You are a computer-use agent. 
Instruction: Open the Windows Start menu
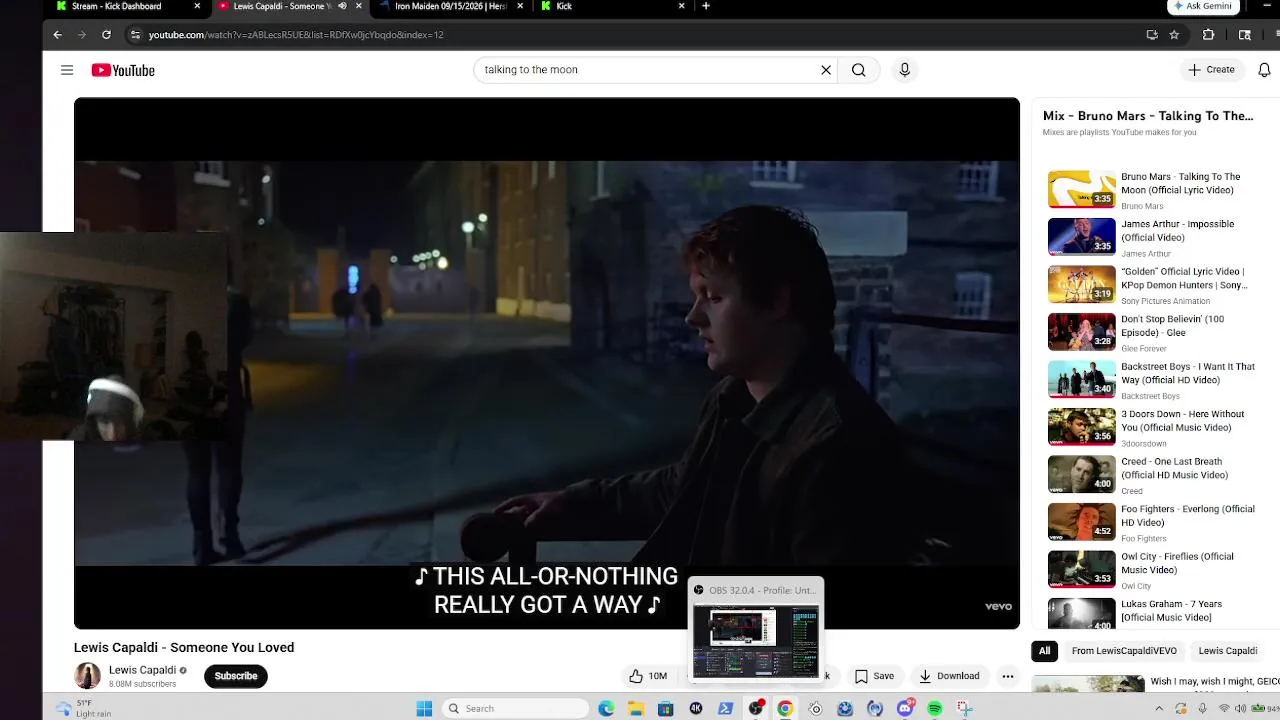click(424, 708)
